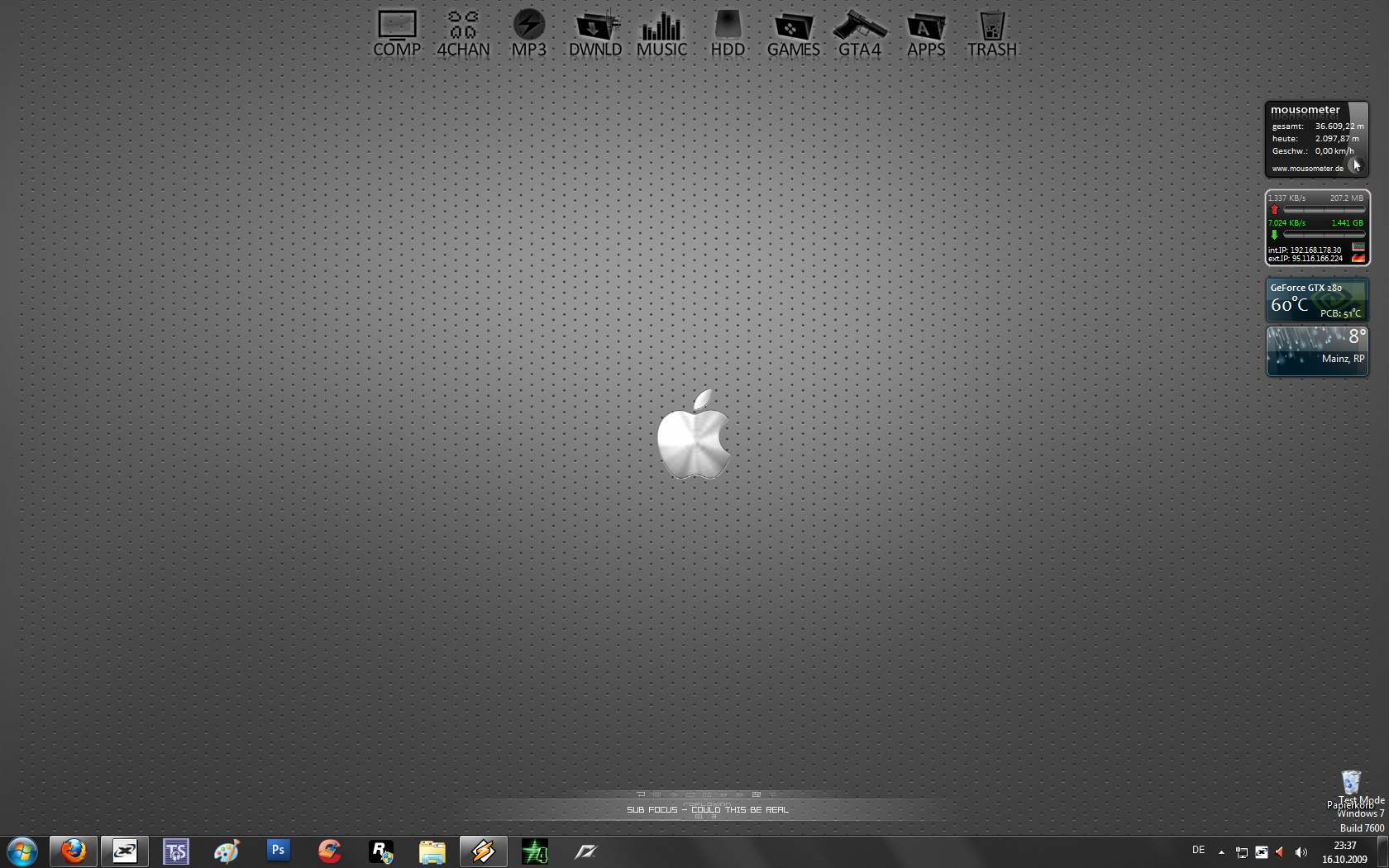
Task: Open the equalizer icon in music bar
Action: [x=656, y=794]
